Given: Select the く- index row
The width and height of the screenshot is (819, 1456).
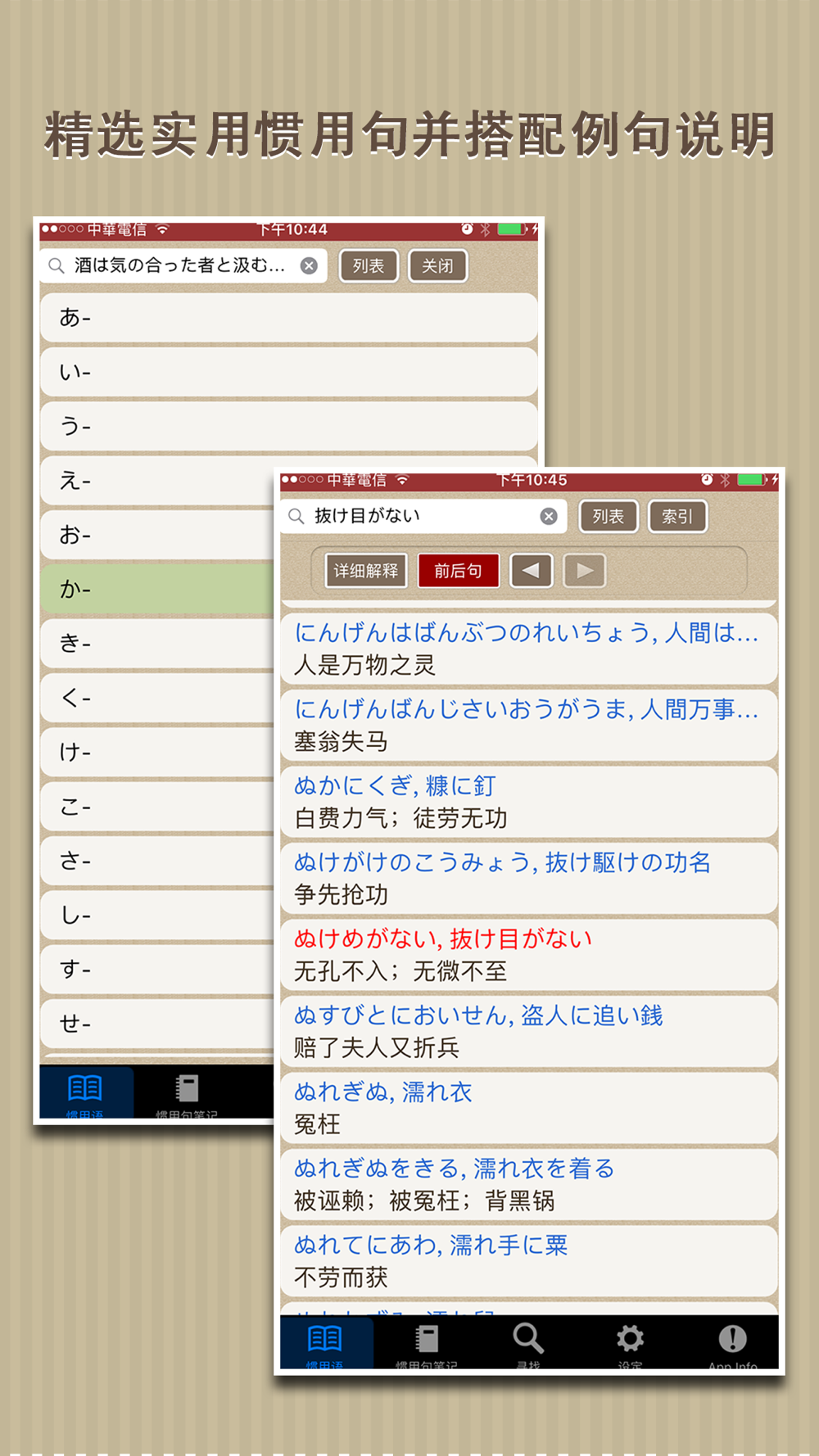Looking at the screenshot, I should [x=157, y=698].
